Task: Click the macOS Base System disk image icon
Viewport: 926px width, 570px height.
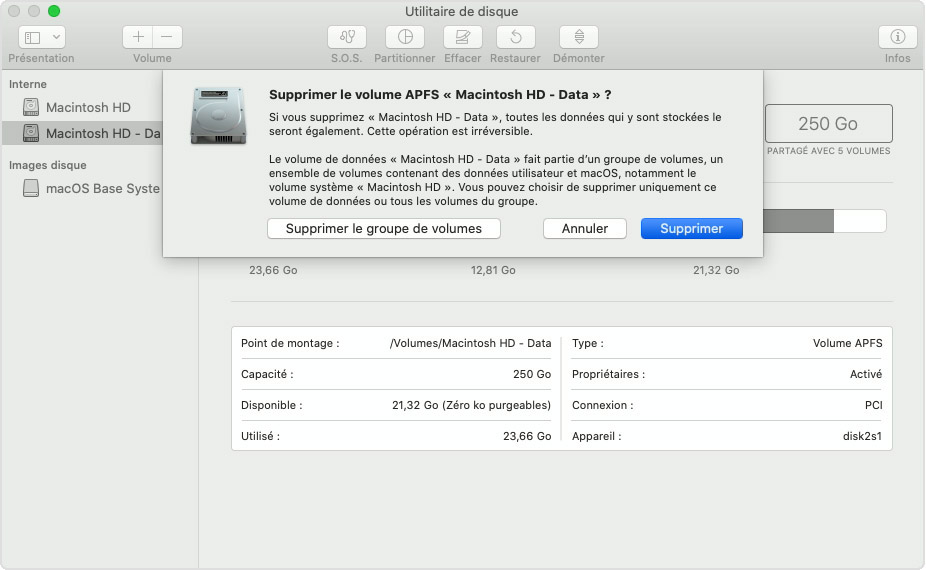Action: click(x=31, y=188)
